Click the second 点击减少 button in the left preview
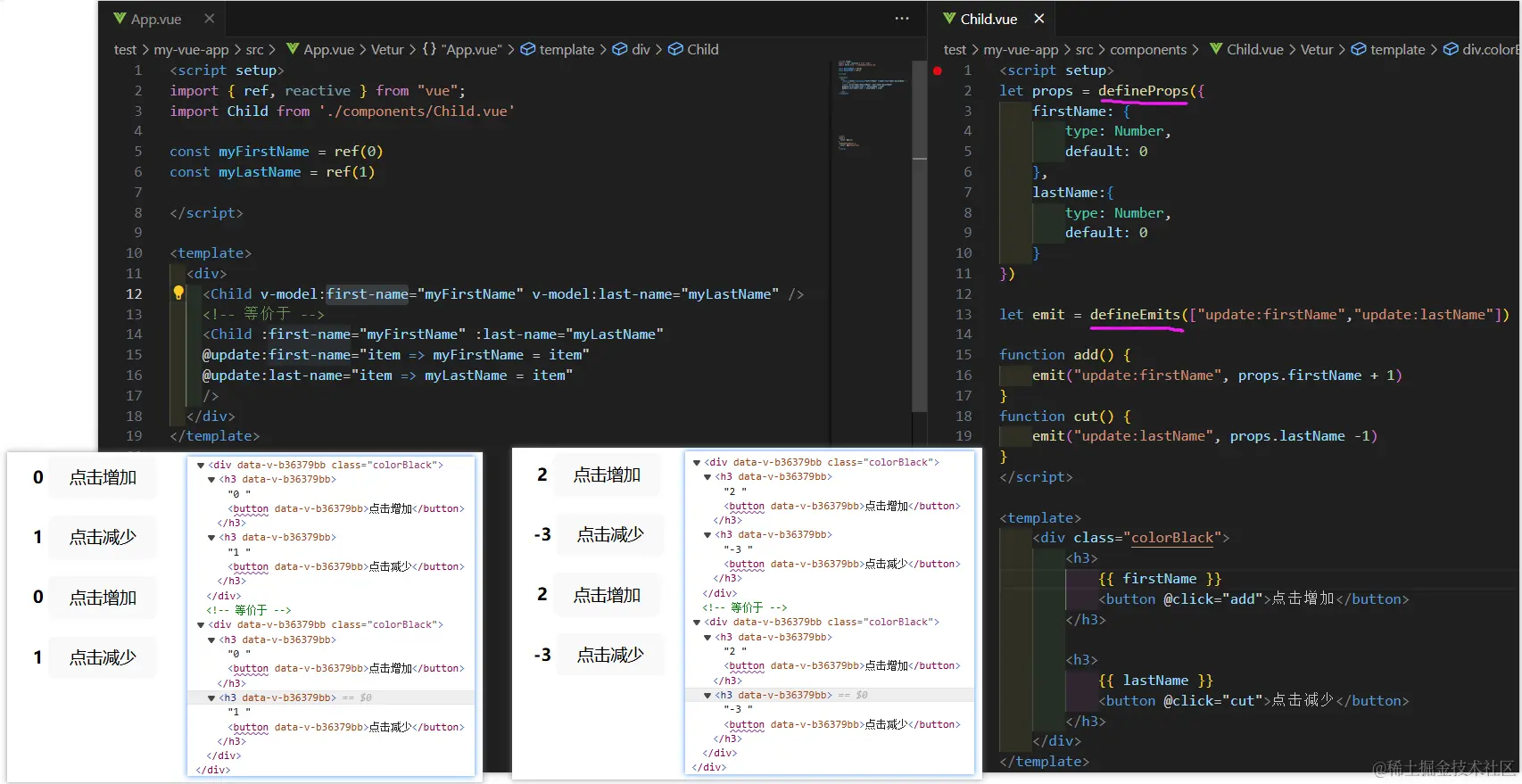Viewport: 1522px width, 784px height. point(103,657)
